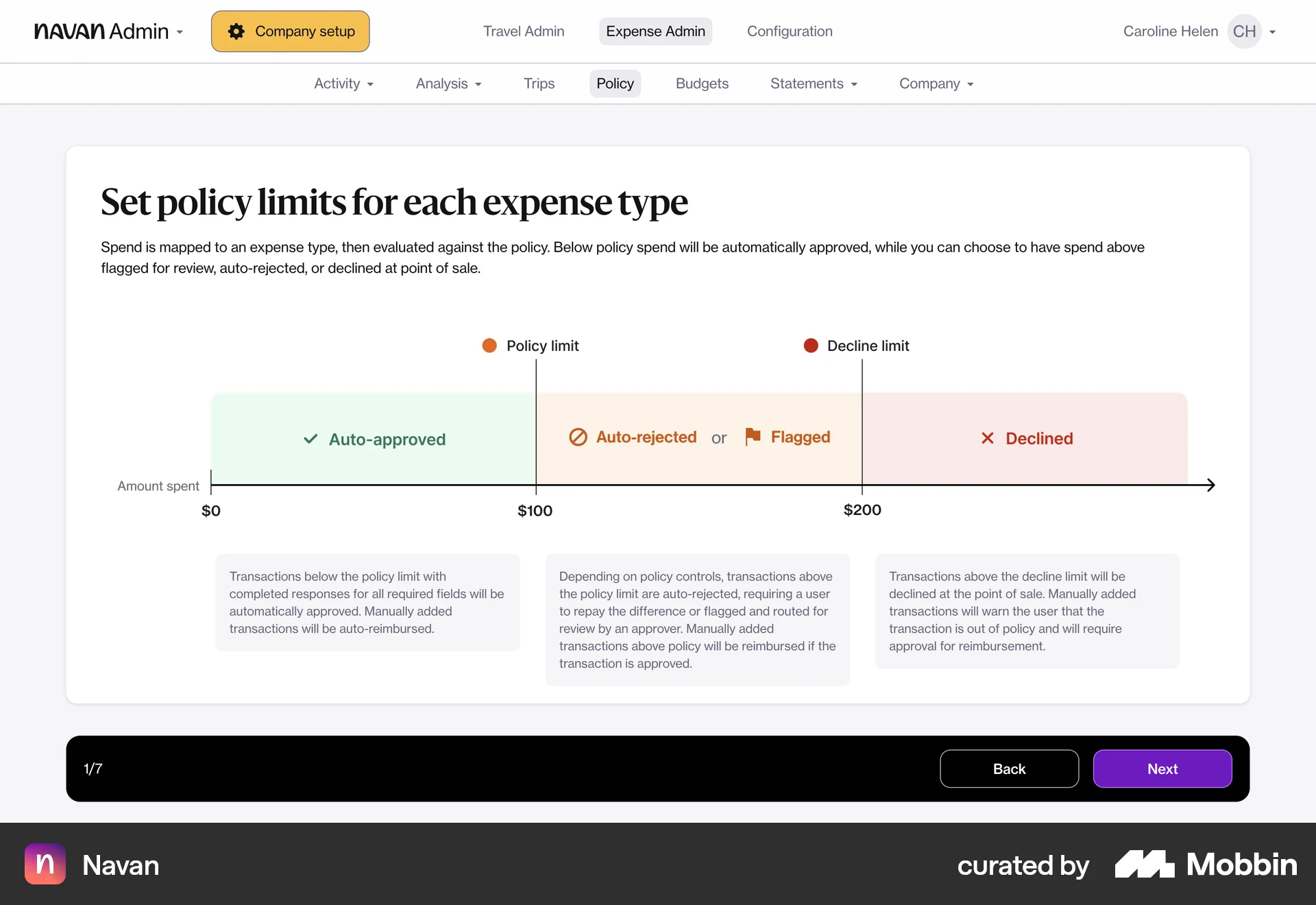Switch to the Travel Admin tab

[x=524, y=32]
